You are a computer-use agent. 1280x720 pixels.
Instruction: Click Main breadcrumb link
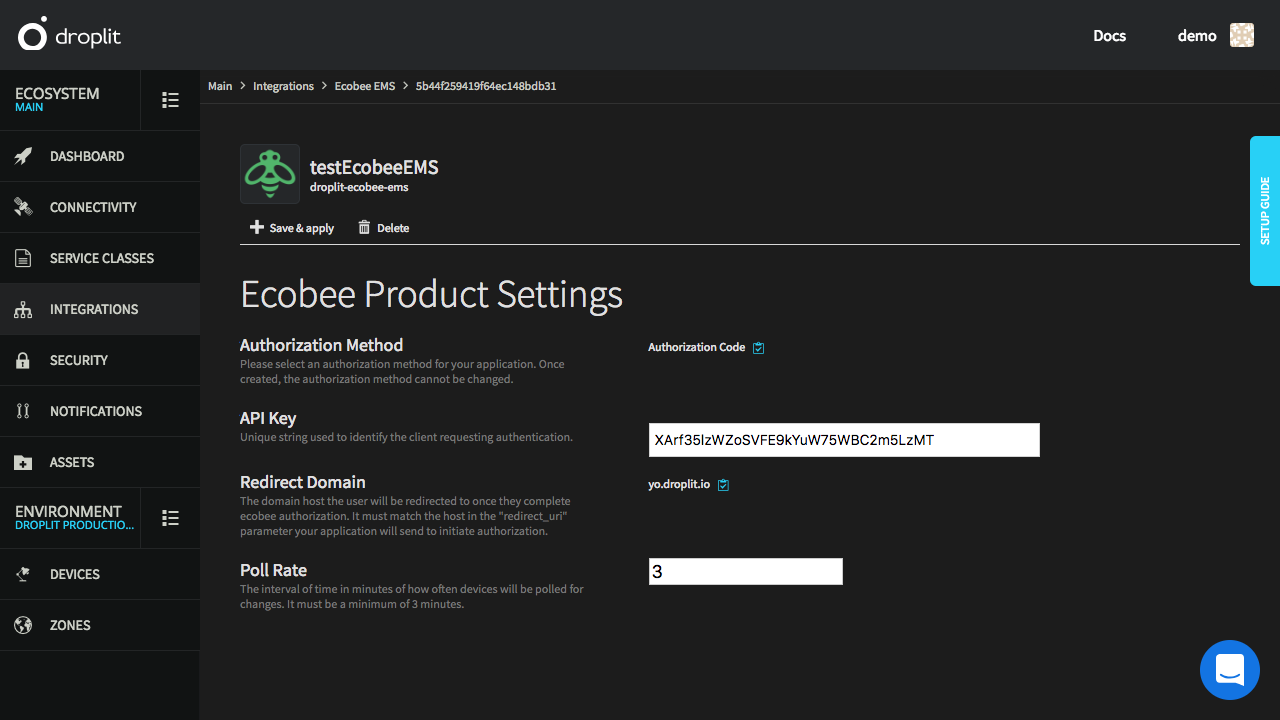[220, 86]
